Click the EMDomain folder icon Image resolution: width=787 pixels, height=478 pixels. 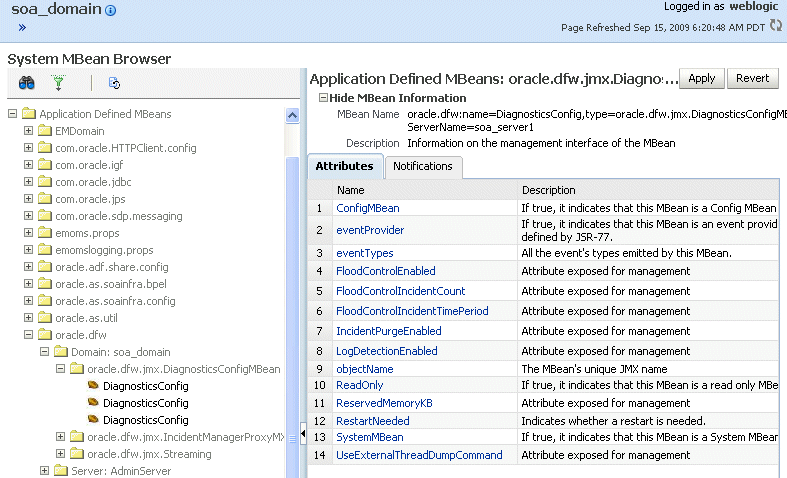pos(45,131)
